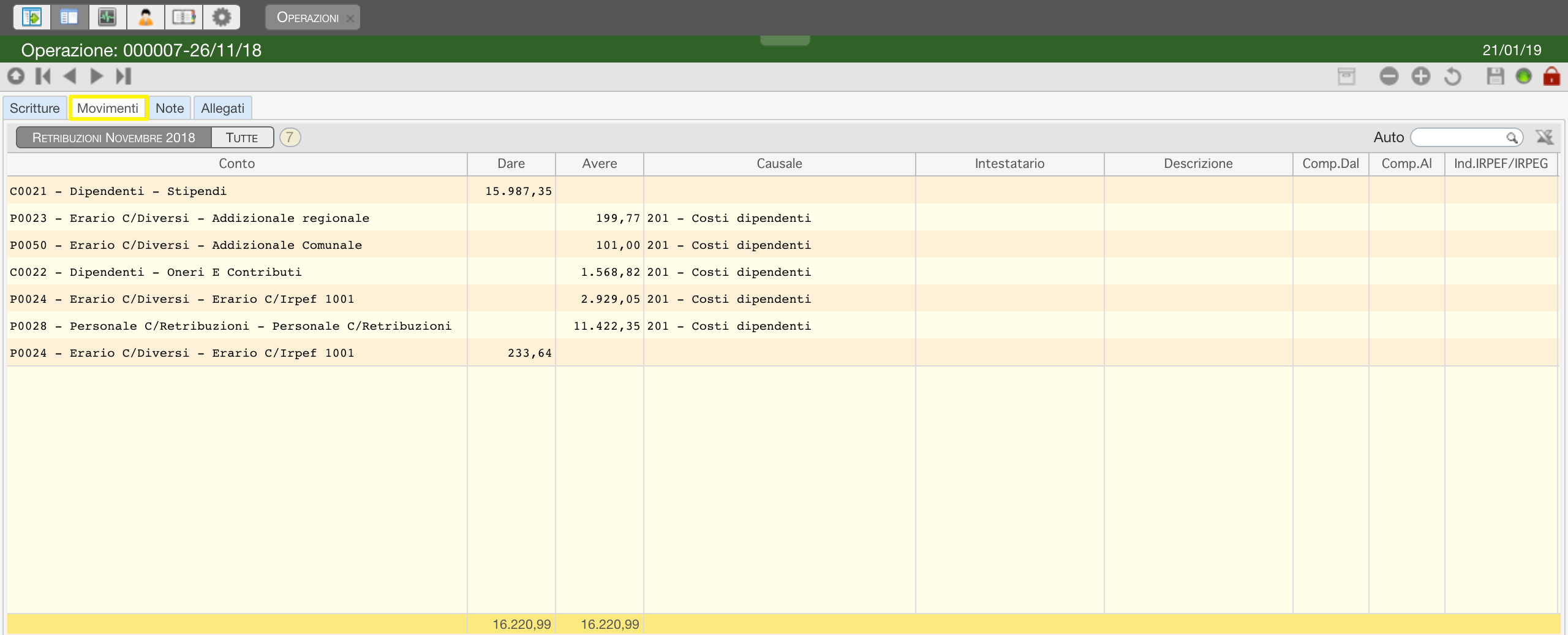Export to Excel with the X icon
Image resolution: width=1568 pixels, height=635 pixels.
(1544, 137)
